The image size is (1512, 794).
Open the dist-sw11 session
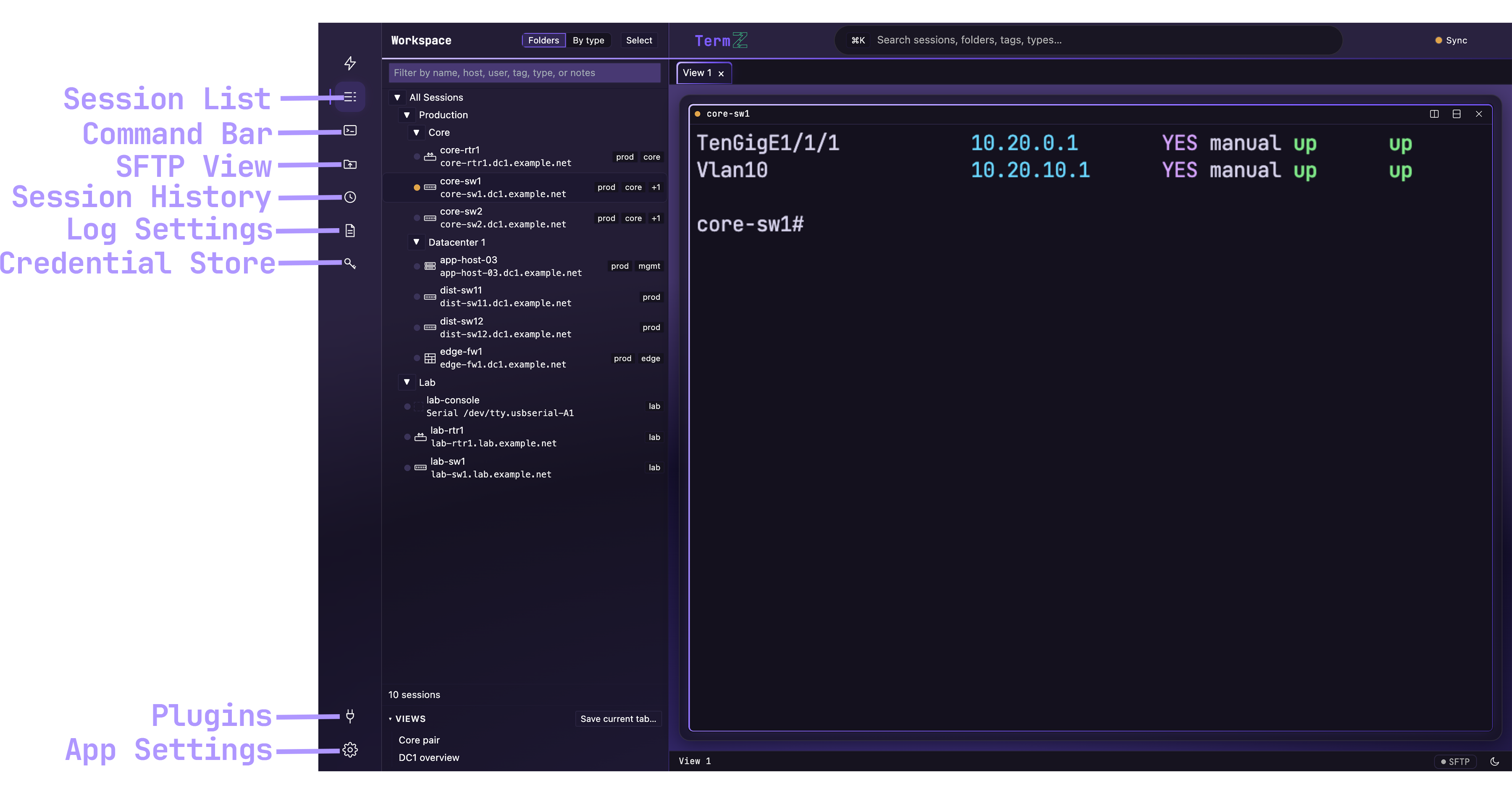[x=525, y=297]
